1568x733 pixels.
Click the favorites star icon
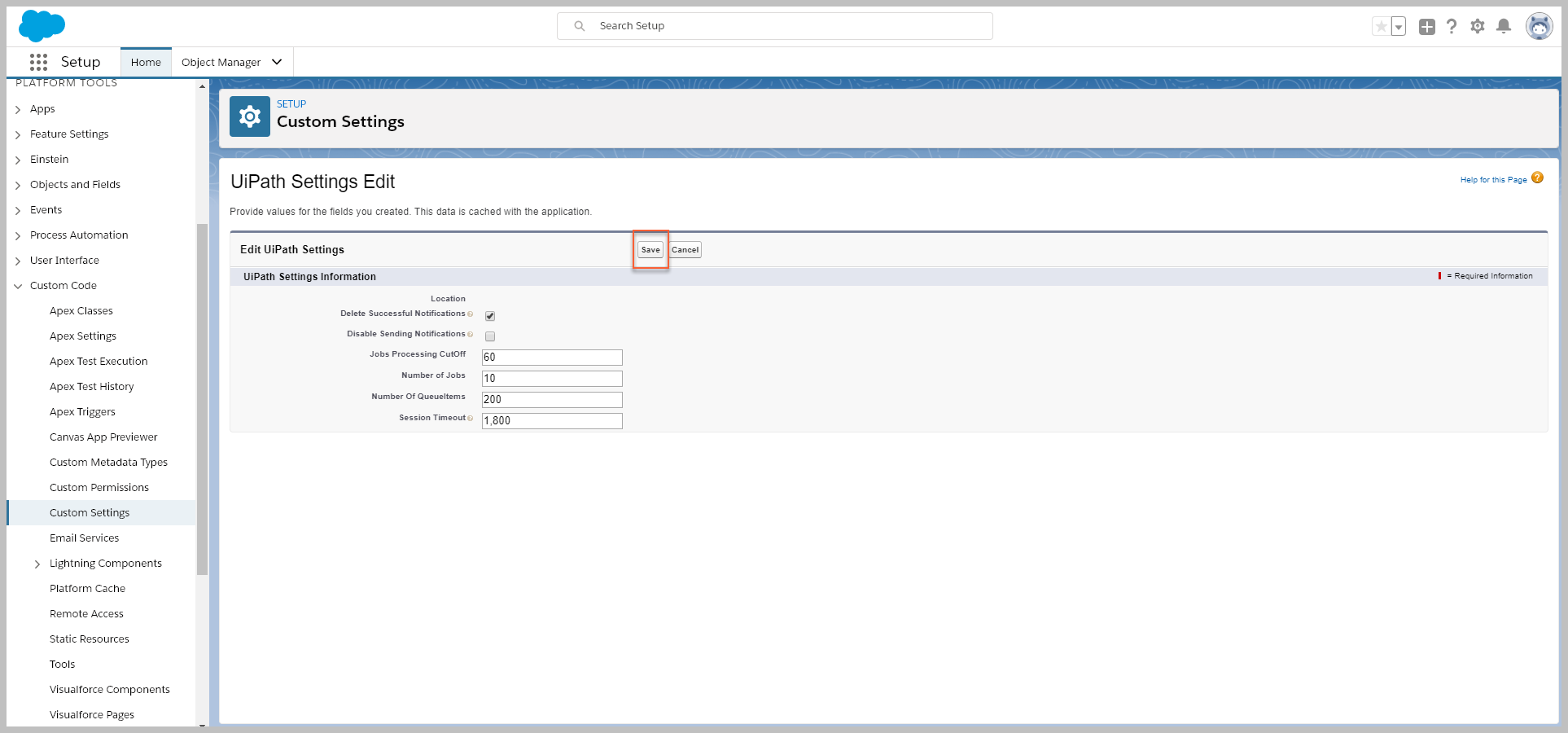[x=1381, y=27]
